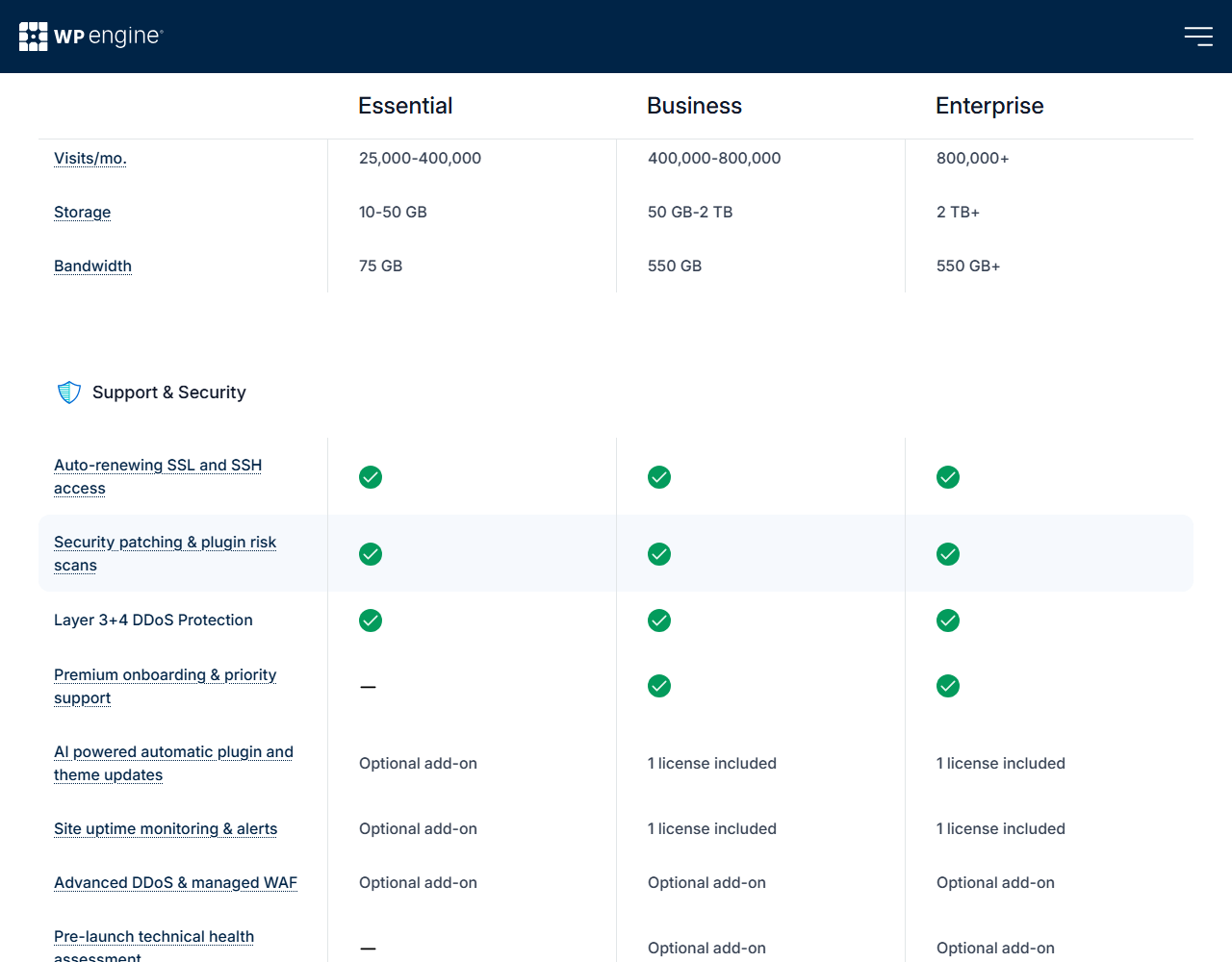Open Security patching & plugin risk scans link

click(166, 554)
